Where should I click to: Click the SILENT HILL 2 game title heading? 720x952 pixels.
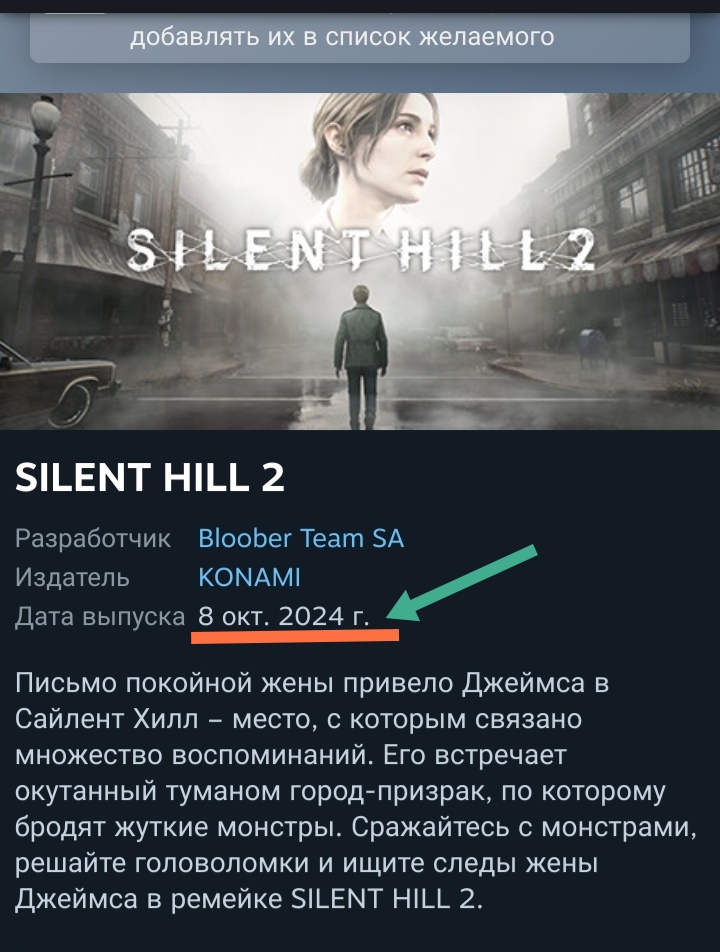149,477
